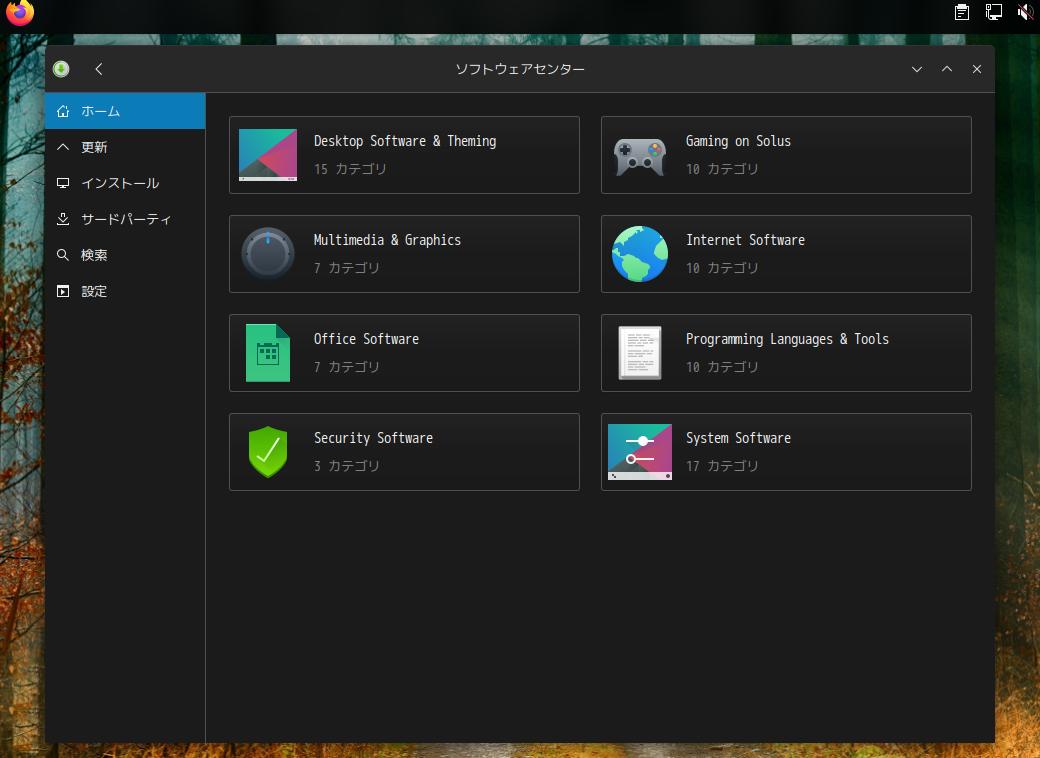Viewport: 1040px width, 758px height.
Task: Click the monitor icon beside インストール
Action: click(x=63, y=183)
